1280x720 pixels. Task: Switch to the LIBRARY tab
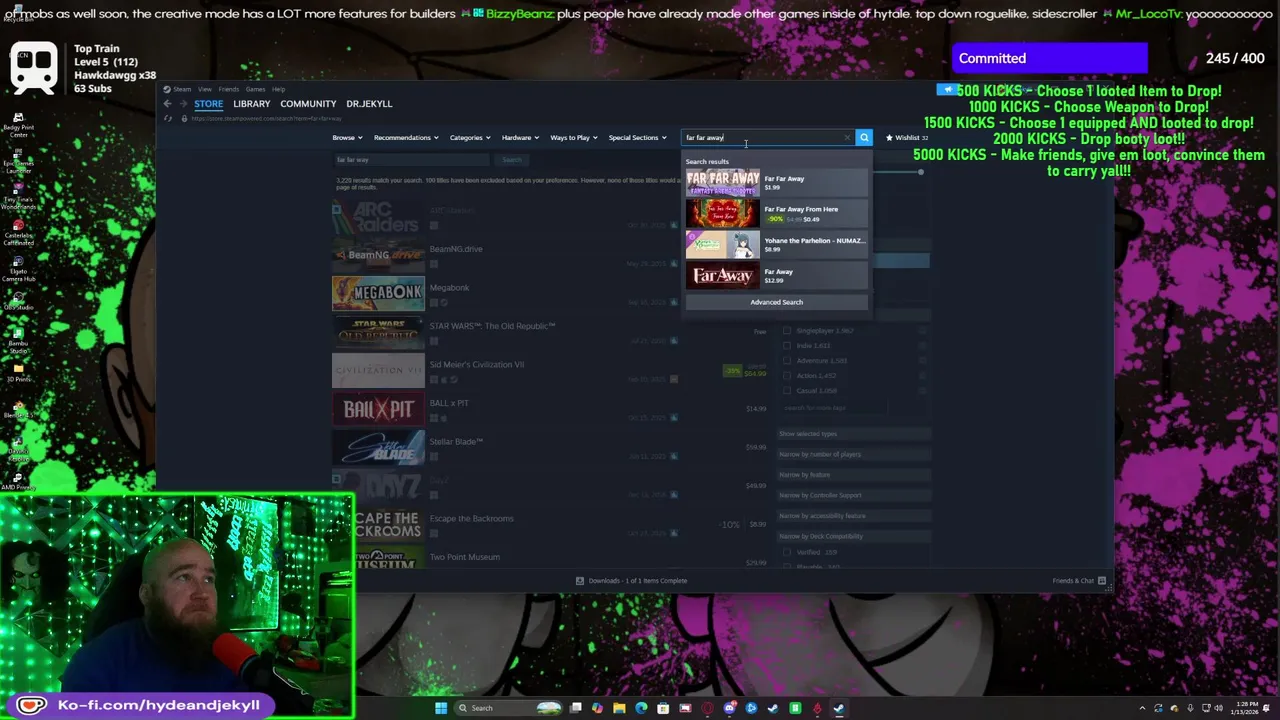tap(252, 104)
